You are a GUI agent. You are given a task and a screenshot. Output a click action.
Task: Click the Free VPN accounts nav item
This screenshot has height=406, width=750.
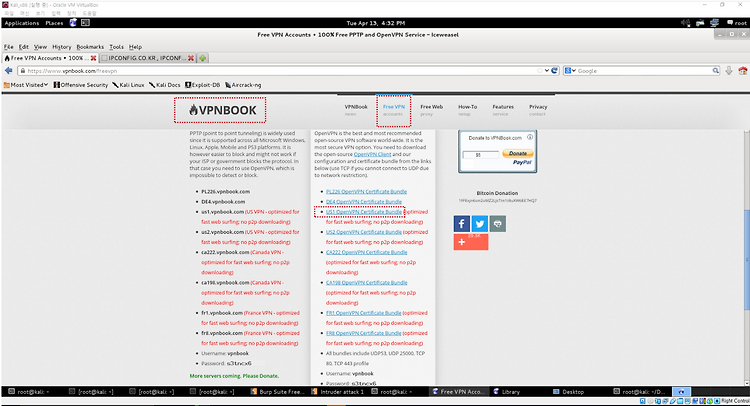tap(394, 110)
